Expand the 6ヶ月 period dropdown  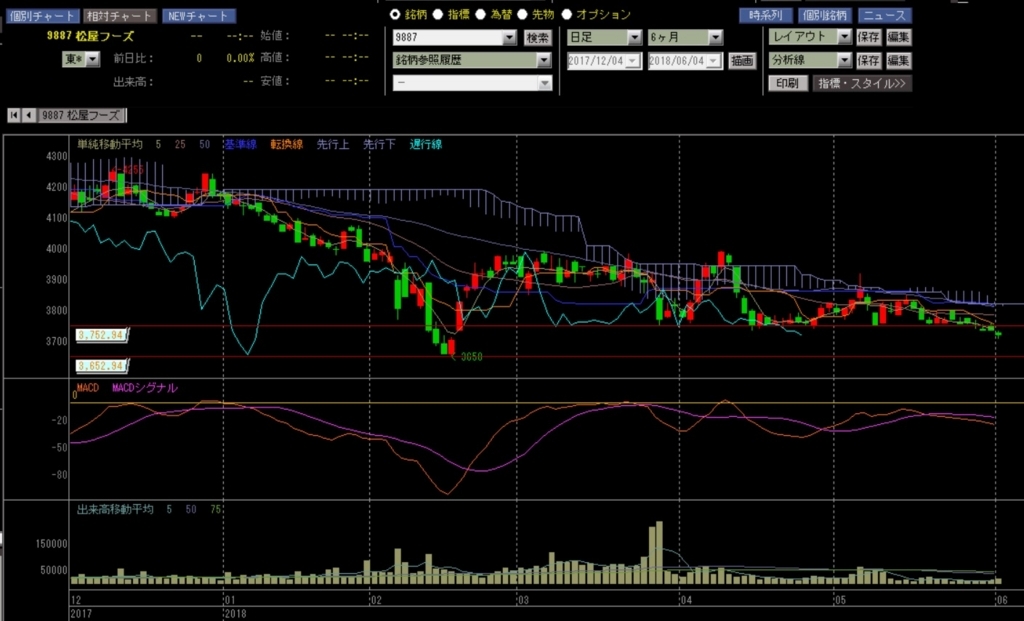(x=685, y=37)
